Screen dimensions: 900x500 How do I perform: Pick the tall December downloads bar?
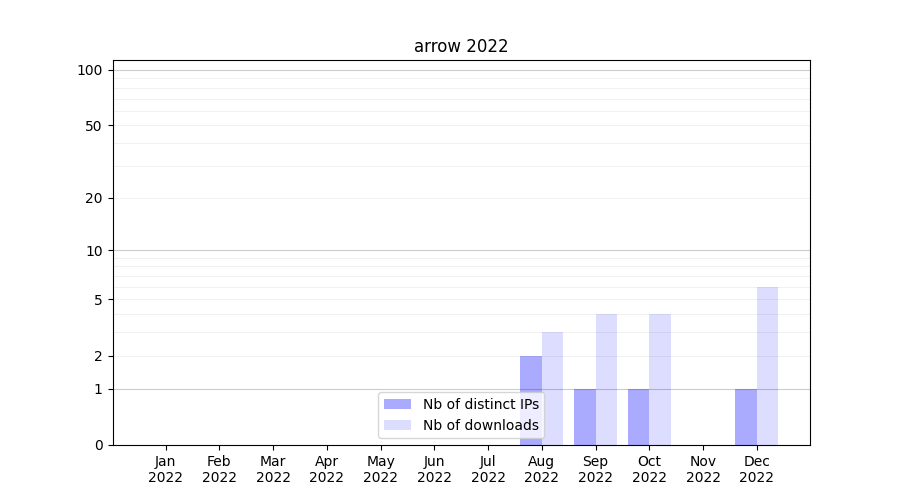pyautogui.click(x=767, y=366)
